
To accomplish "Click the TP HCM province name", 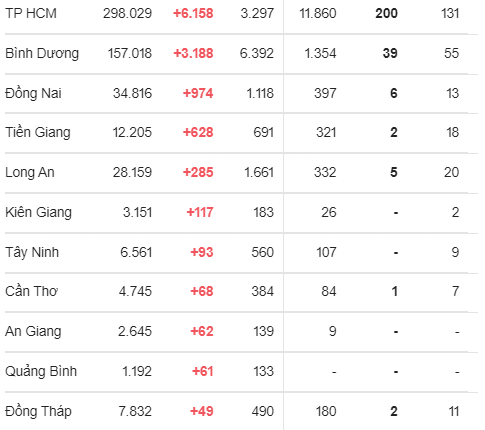I will (31, 13).
